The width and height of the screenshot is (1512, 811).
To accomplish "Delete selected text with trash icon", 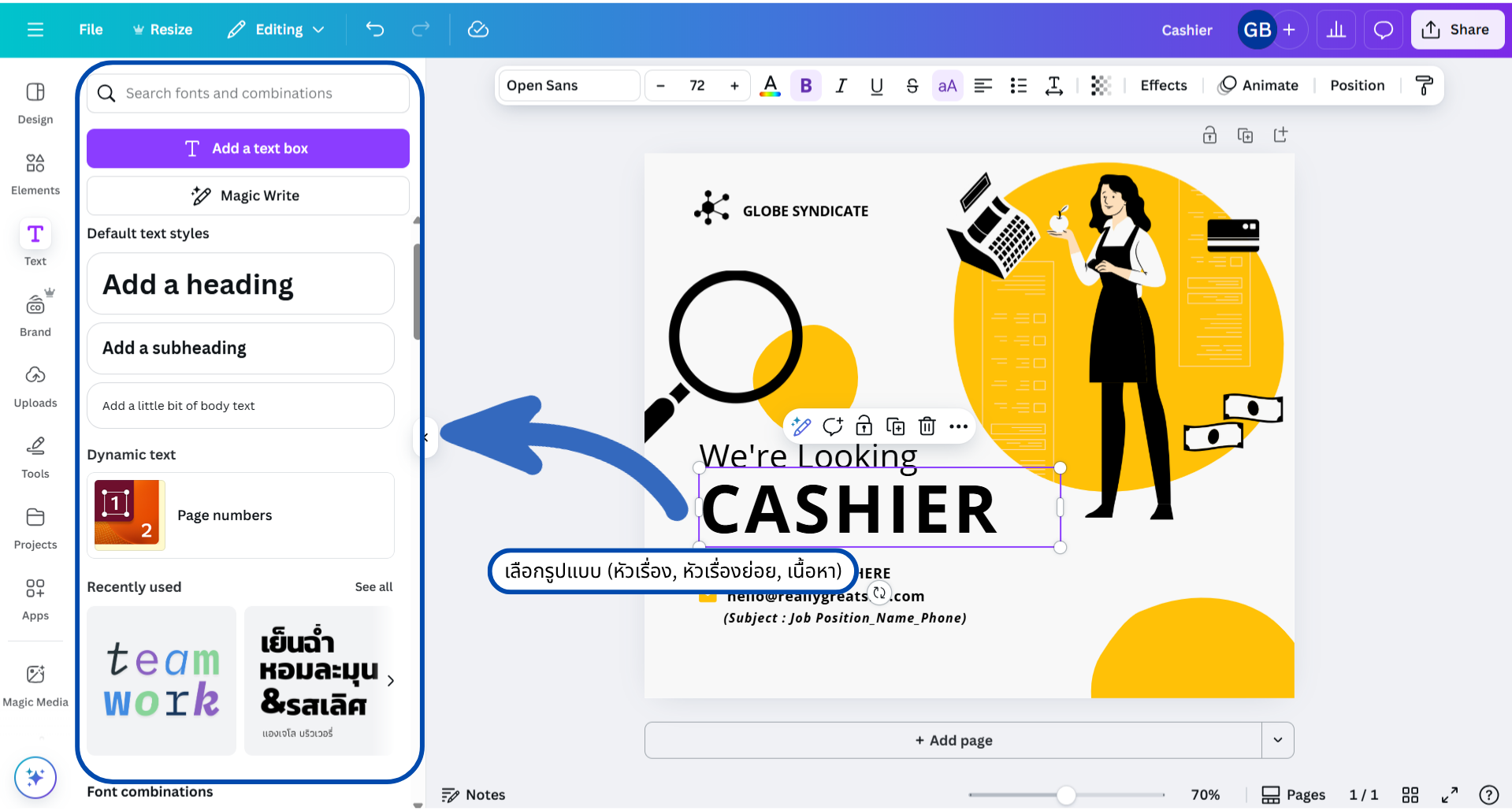I will pos(927,426).
